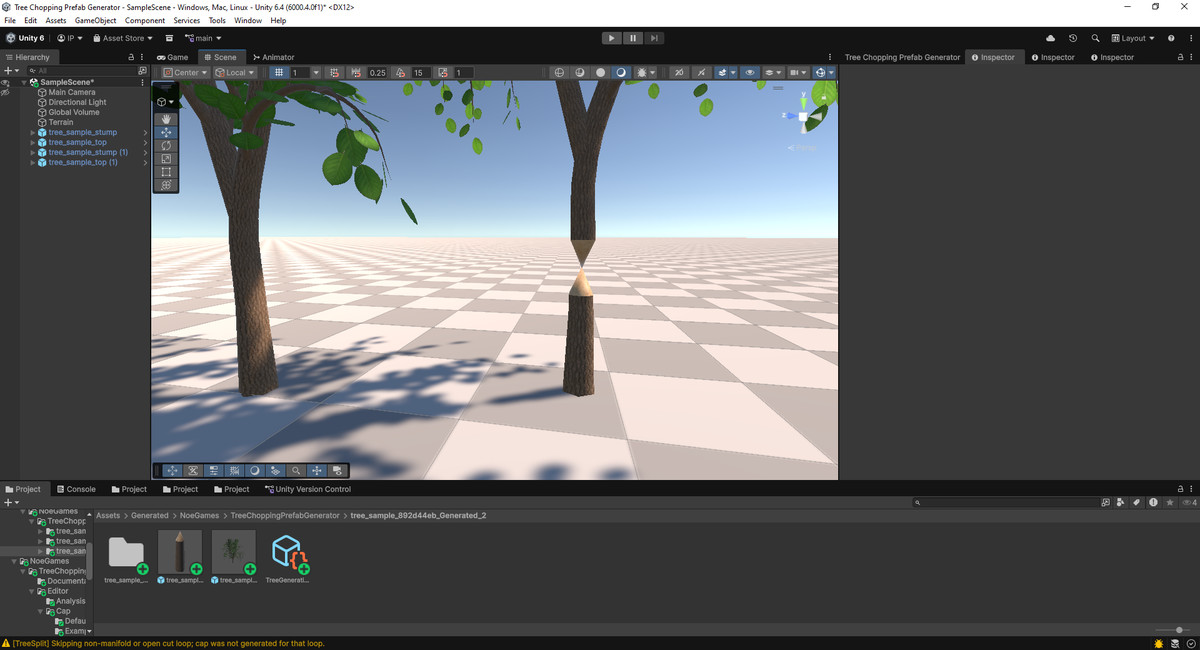
Task: Select the Hand (View) tool
Action: [166, 119]
